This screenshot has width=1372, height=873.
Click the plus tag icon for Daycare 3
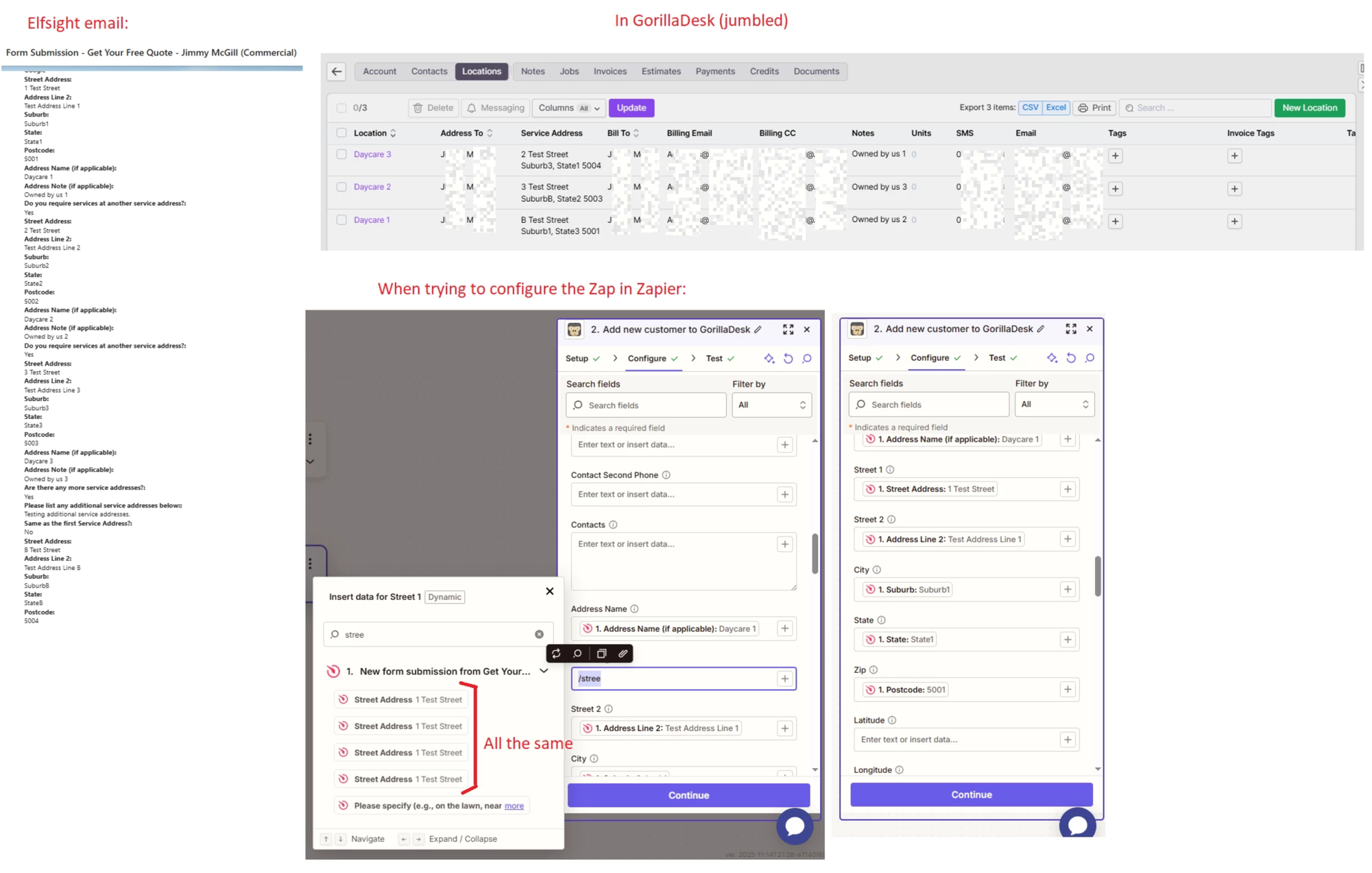(1115, 156)
